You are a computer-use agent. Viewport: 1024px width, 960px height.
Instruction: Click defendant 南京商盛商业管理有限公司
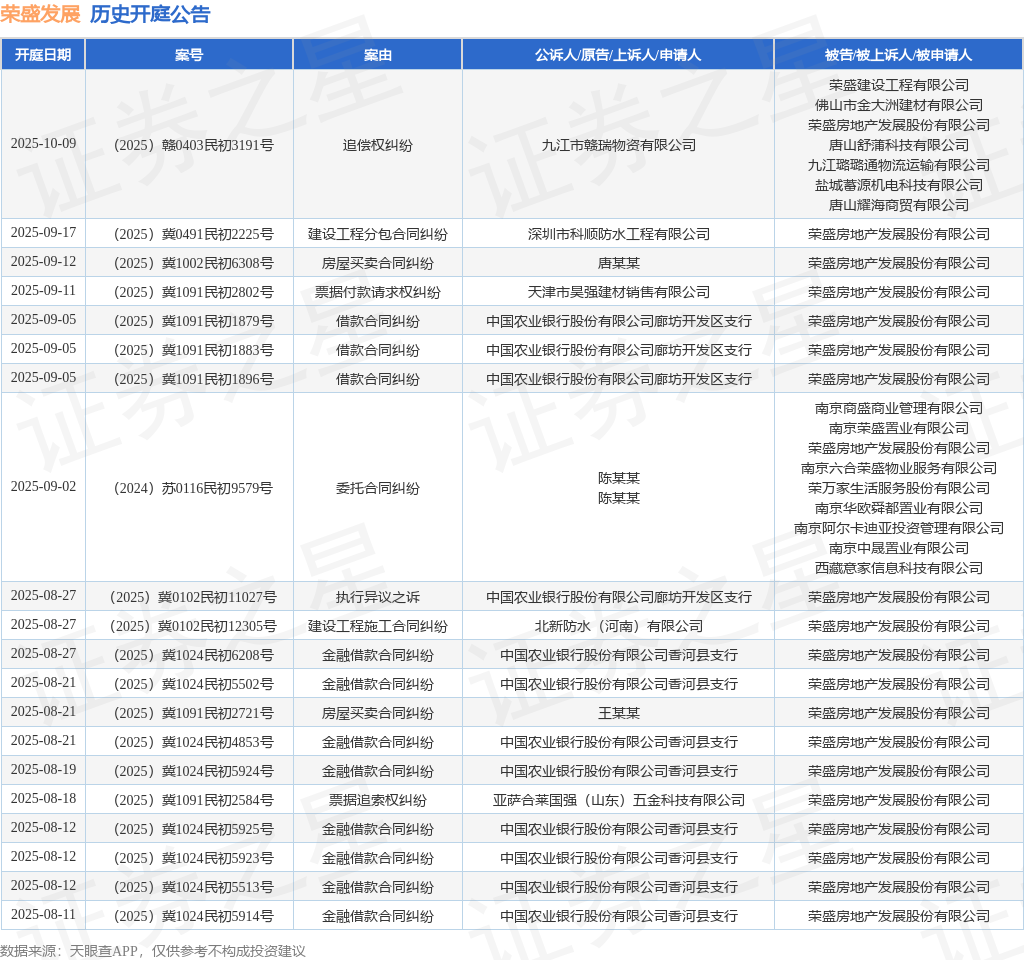pos(899,408)
